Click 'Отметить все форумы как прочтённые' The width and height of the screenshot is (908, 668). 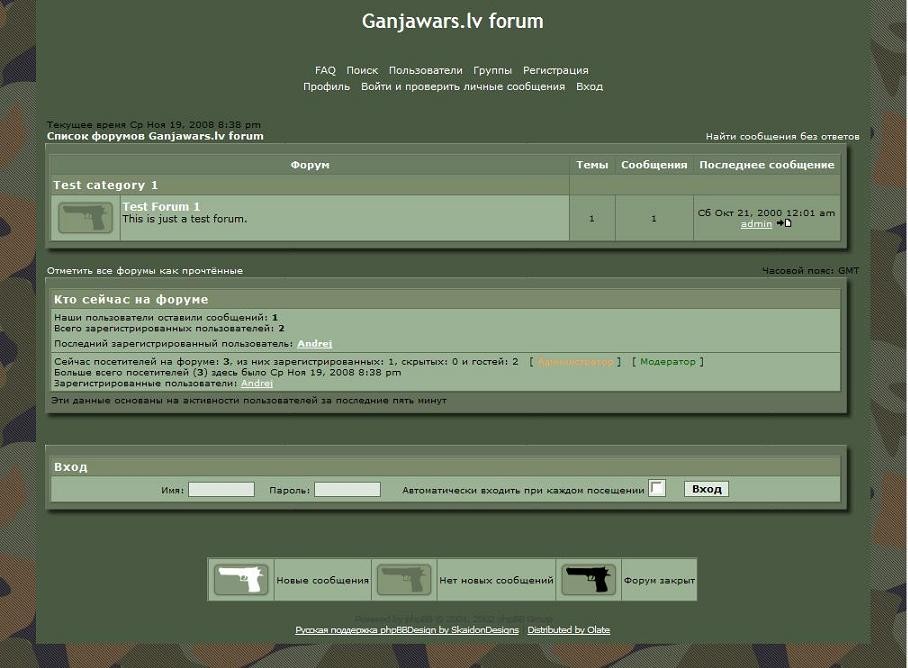coord(145,271)
